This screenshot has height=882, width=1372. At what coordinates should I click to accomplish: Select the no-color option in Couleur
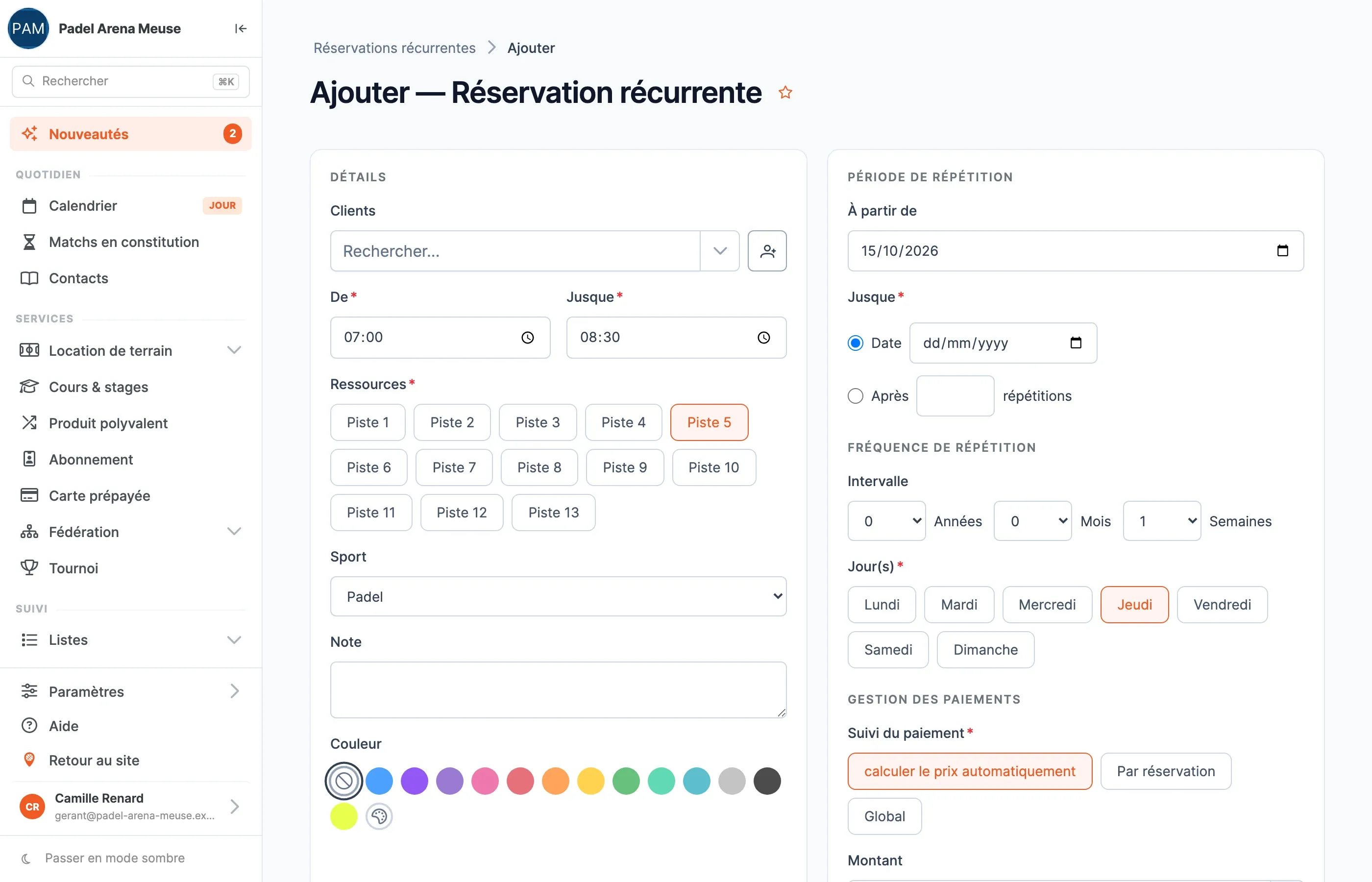tap(343, 781)
